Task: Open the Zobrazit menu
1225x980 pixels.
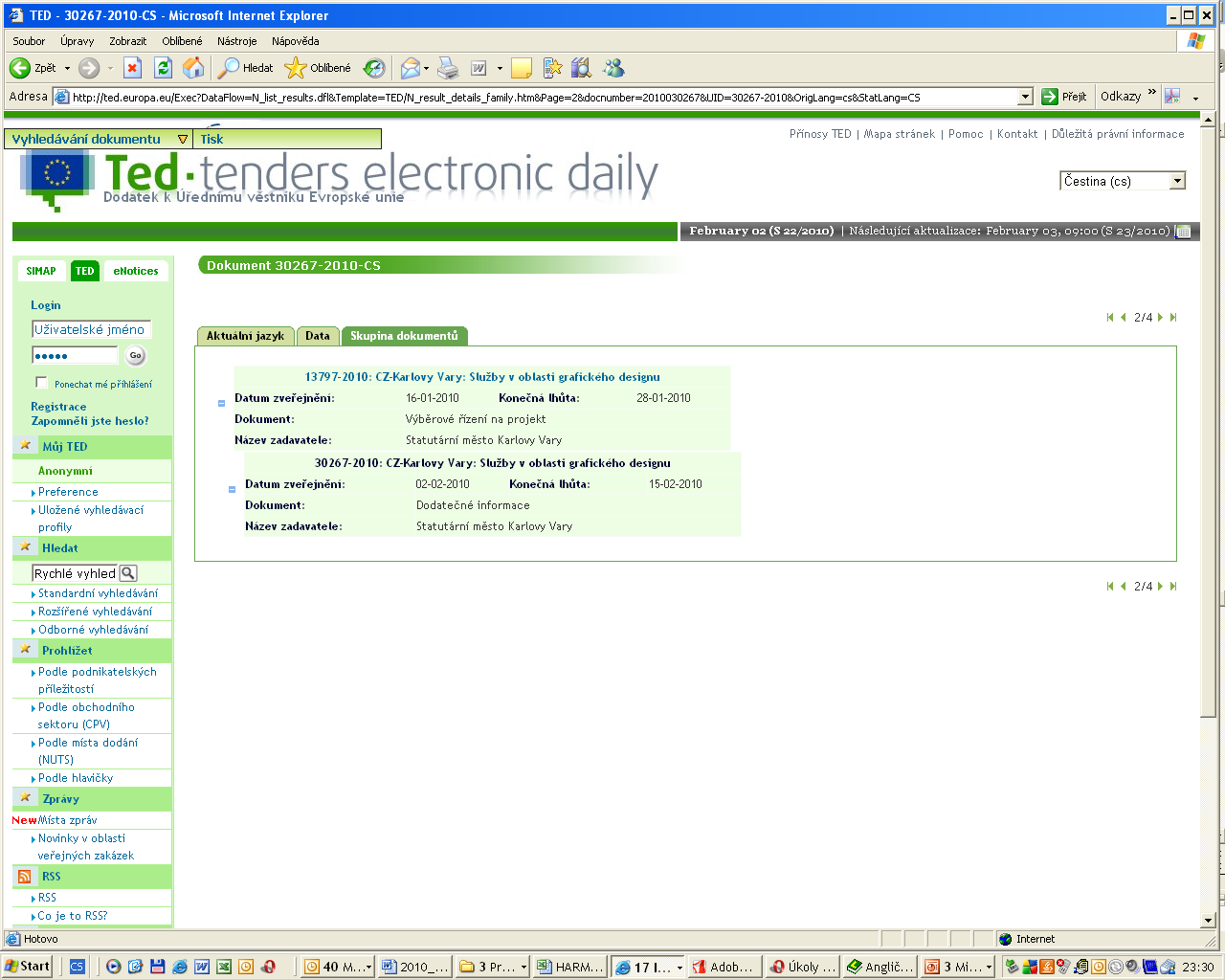Action: [x=127, y=41]
